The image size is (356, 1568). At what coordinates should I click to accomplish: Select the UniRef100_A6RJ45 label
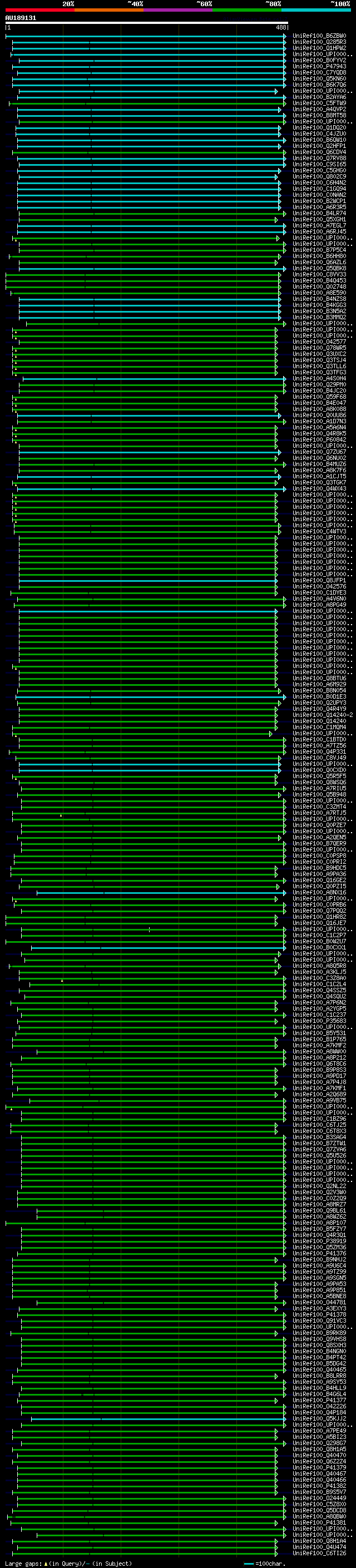tap(319, 231)
